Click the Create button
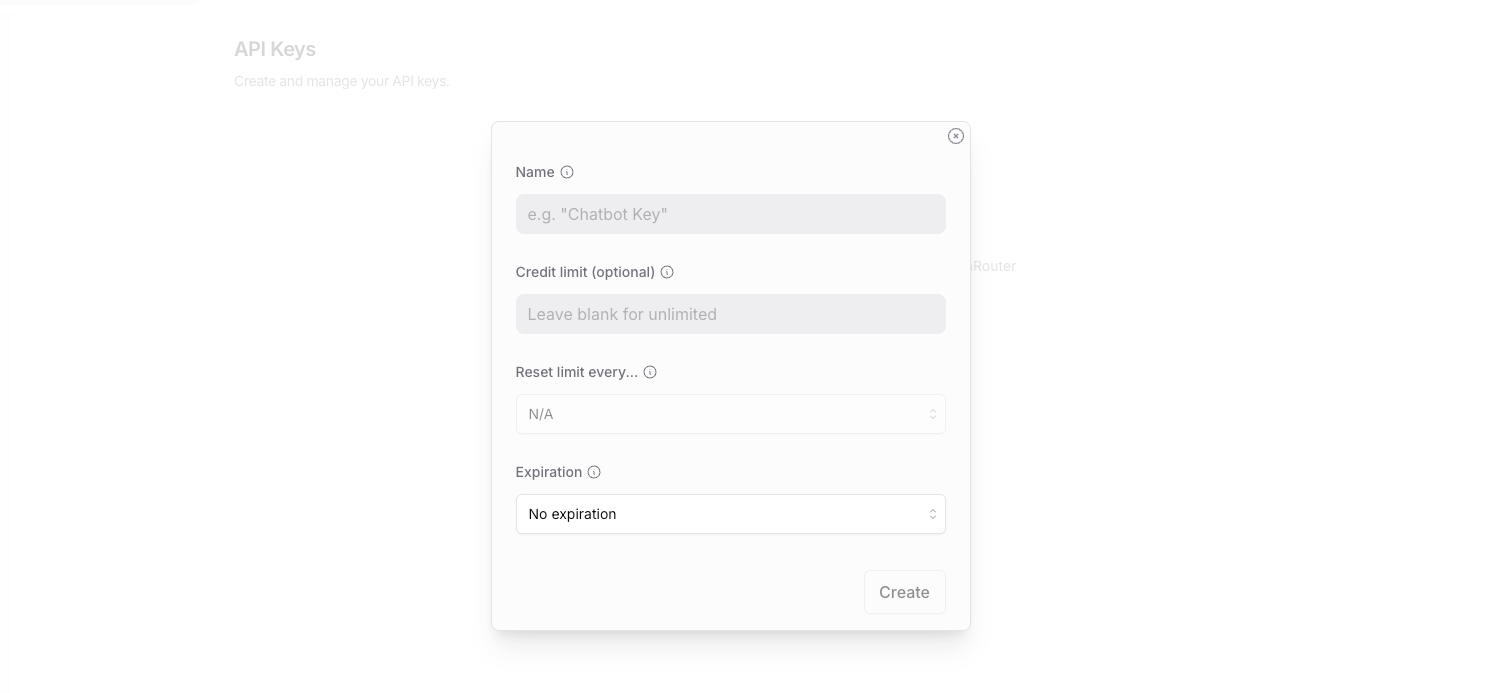Image resolution: width=1488 pixels, height=693 pixels. pyautogui.click(x=904, y=592)
